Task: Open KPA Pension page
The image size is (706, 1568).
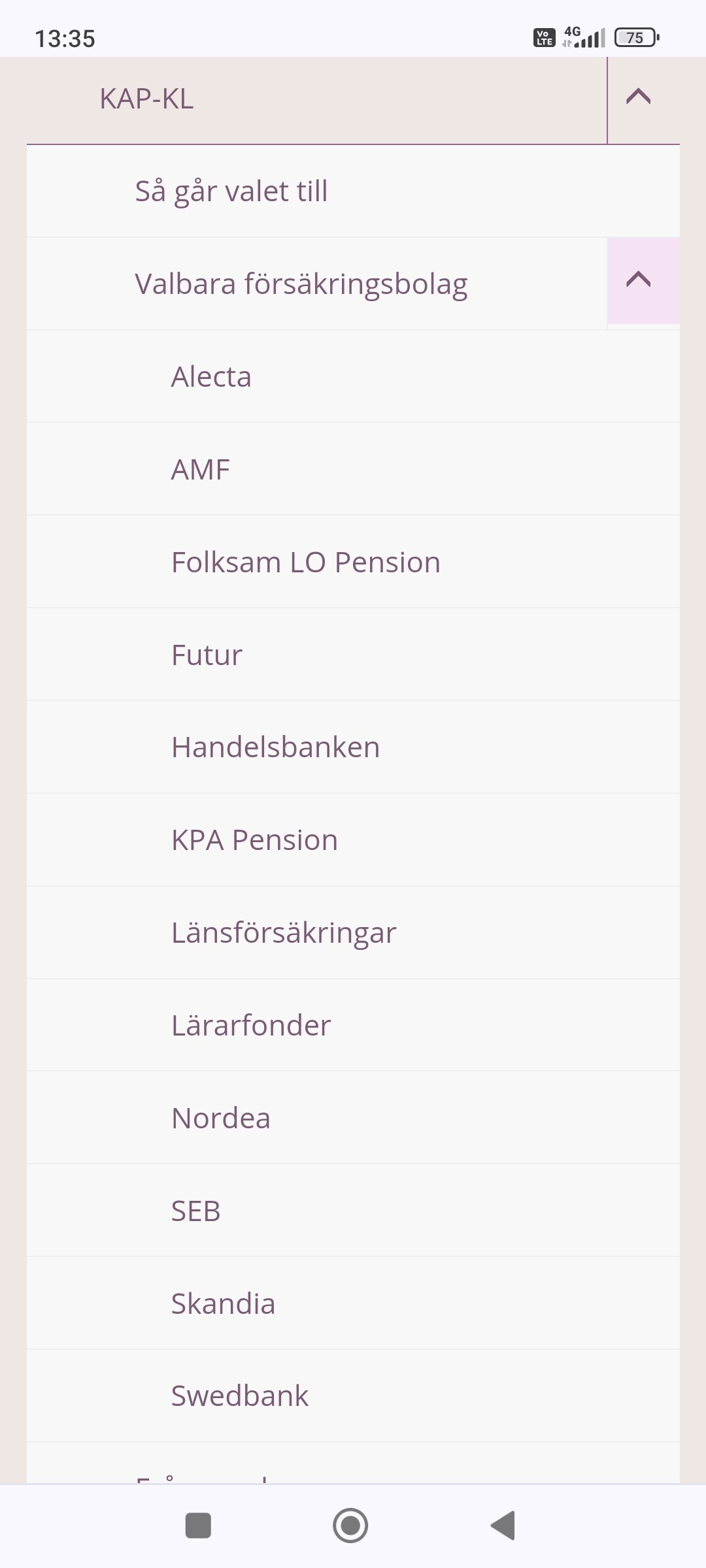Action: [x=254, y=840]
